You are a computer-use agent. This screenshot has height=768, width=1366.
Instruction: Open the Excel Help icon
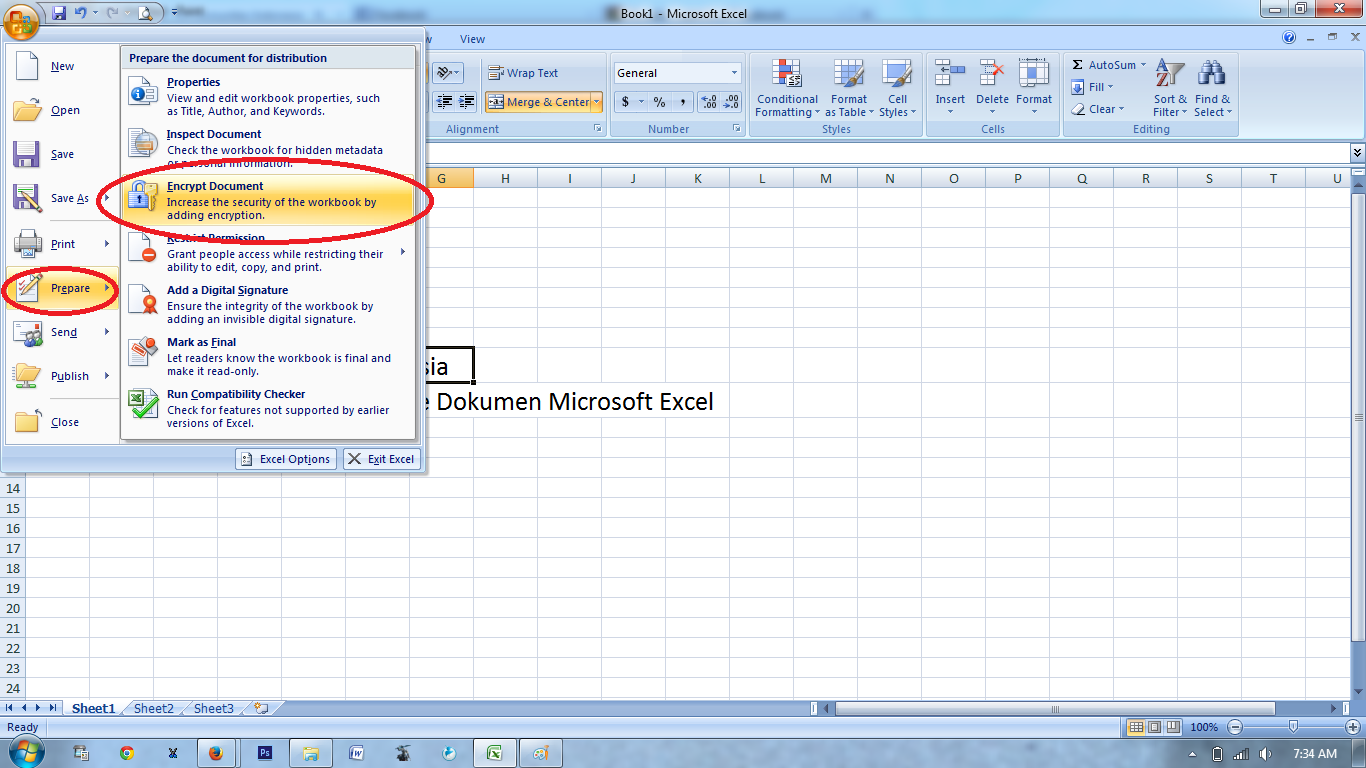[1289, 38]
